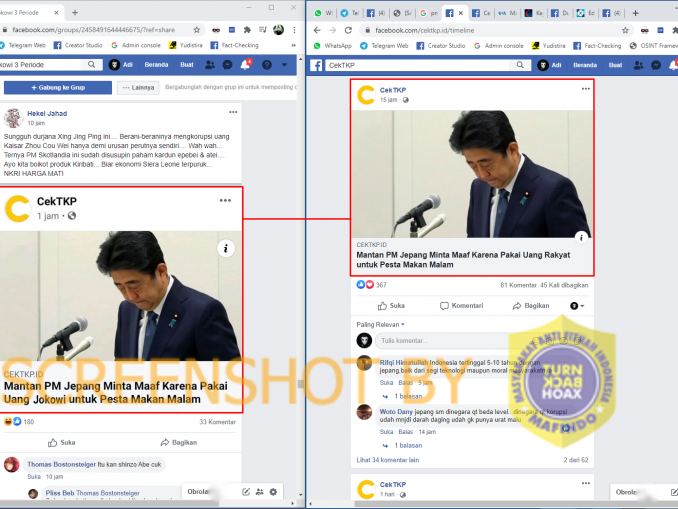Image resolution: width=678 pixels, height=509 pixels.
Task: Open left browser three-dot menu
Action: click(x=294, y=30)
